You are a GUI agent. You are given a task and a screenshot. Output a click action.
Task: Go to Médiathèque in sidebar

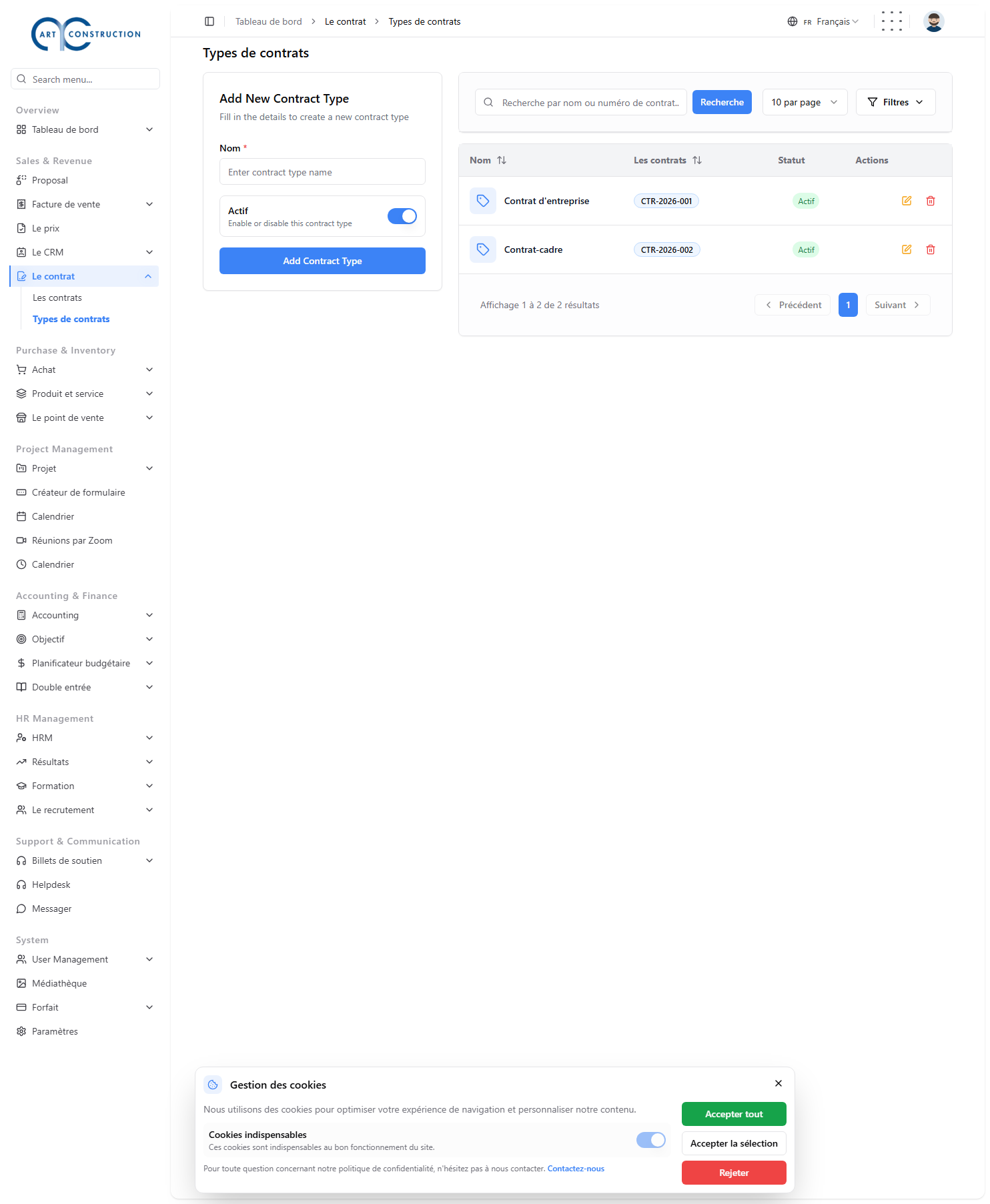[85, 983]
